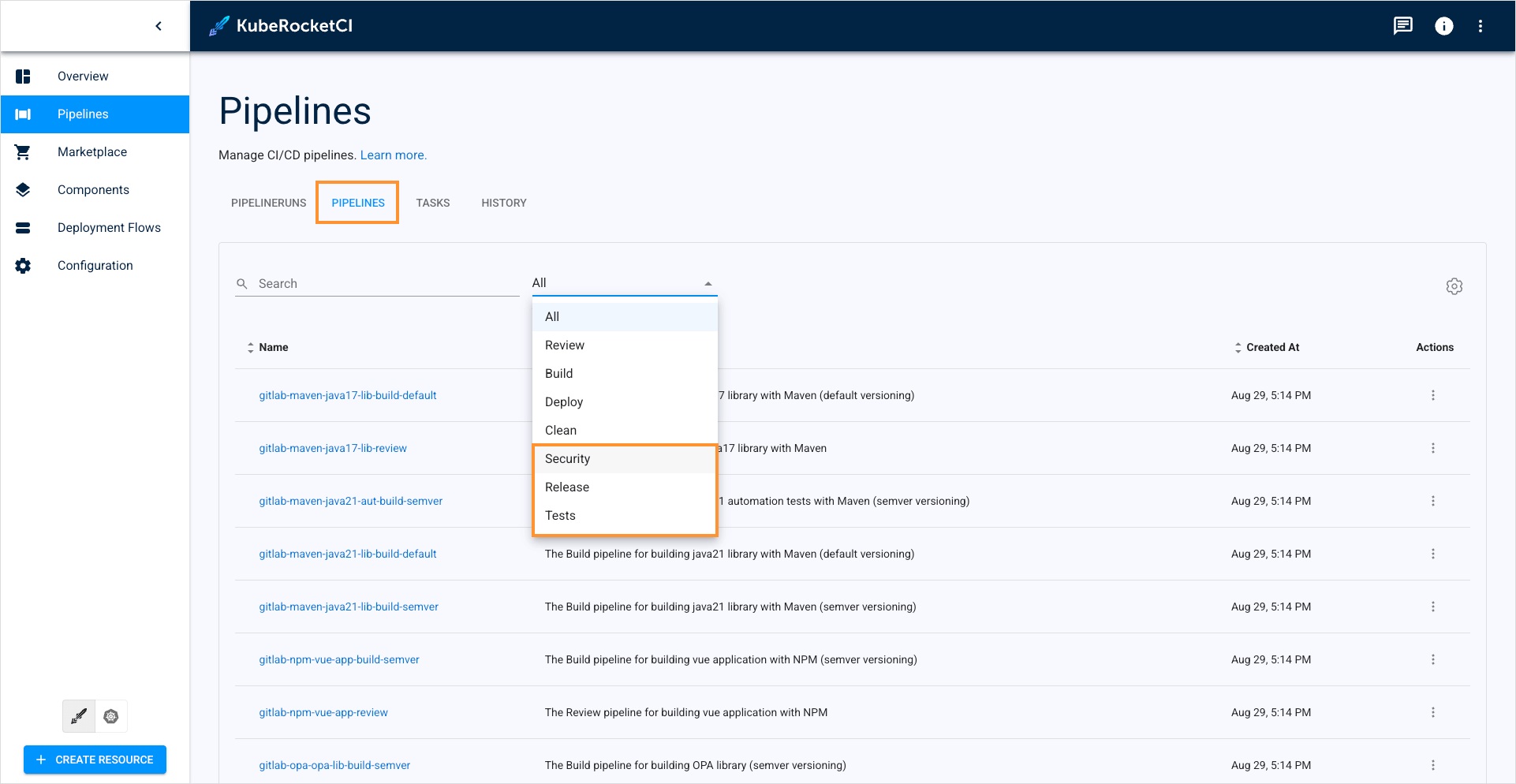Focus the pipeline Search field
The width and height of the screenshot is (1516, 784).
pyautogui.click(x=385, y=284)
